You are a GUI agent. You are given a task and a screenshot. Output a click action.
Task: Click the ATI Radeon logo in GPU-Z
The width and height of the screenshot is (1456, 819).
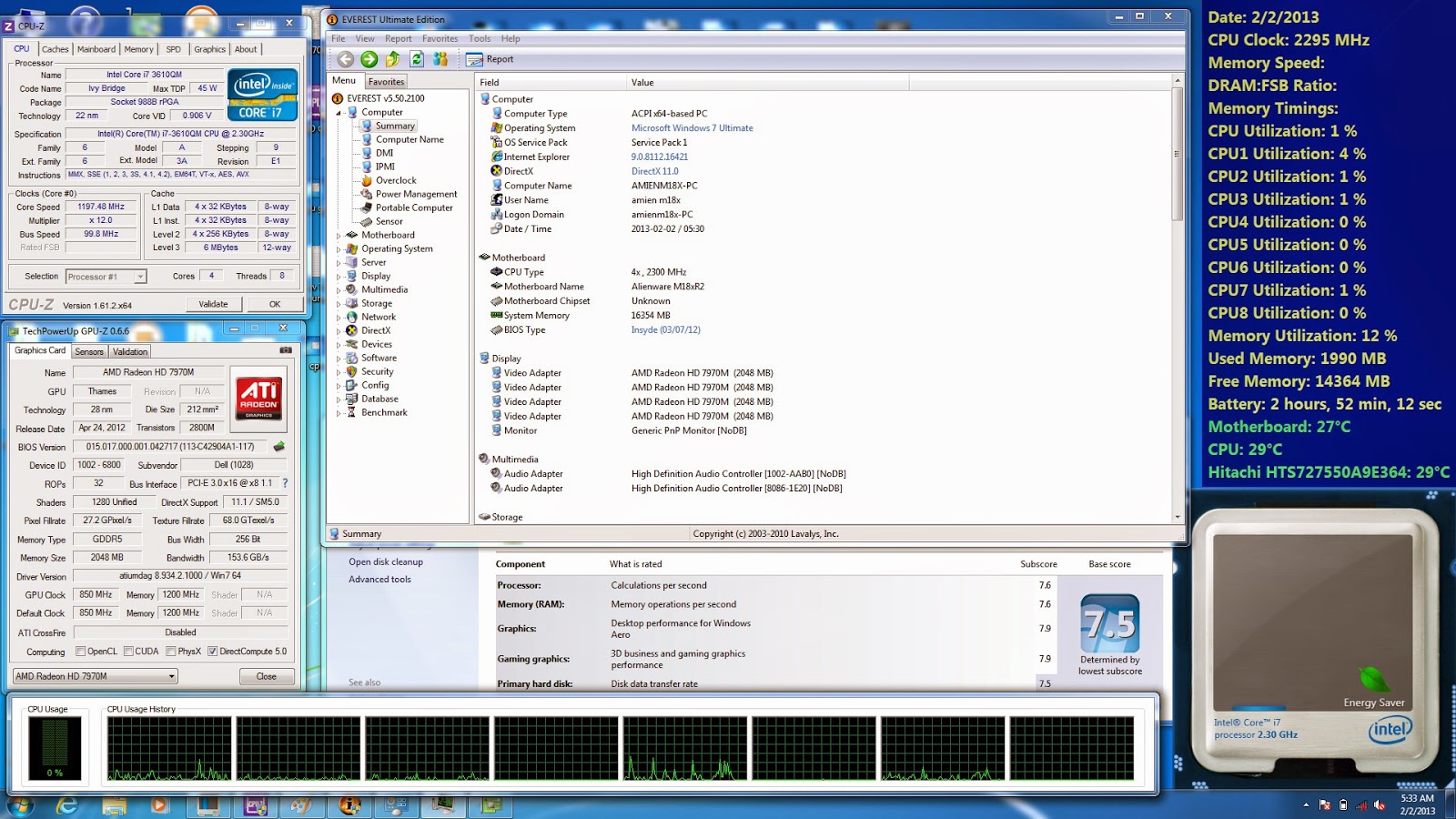tap(258, 398)
